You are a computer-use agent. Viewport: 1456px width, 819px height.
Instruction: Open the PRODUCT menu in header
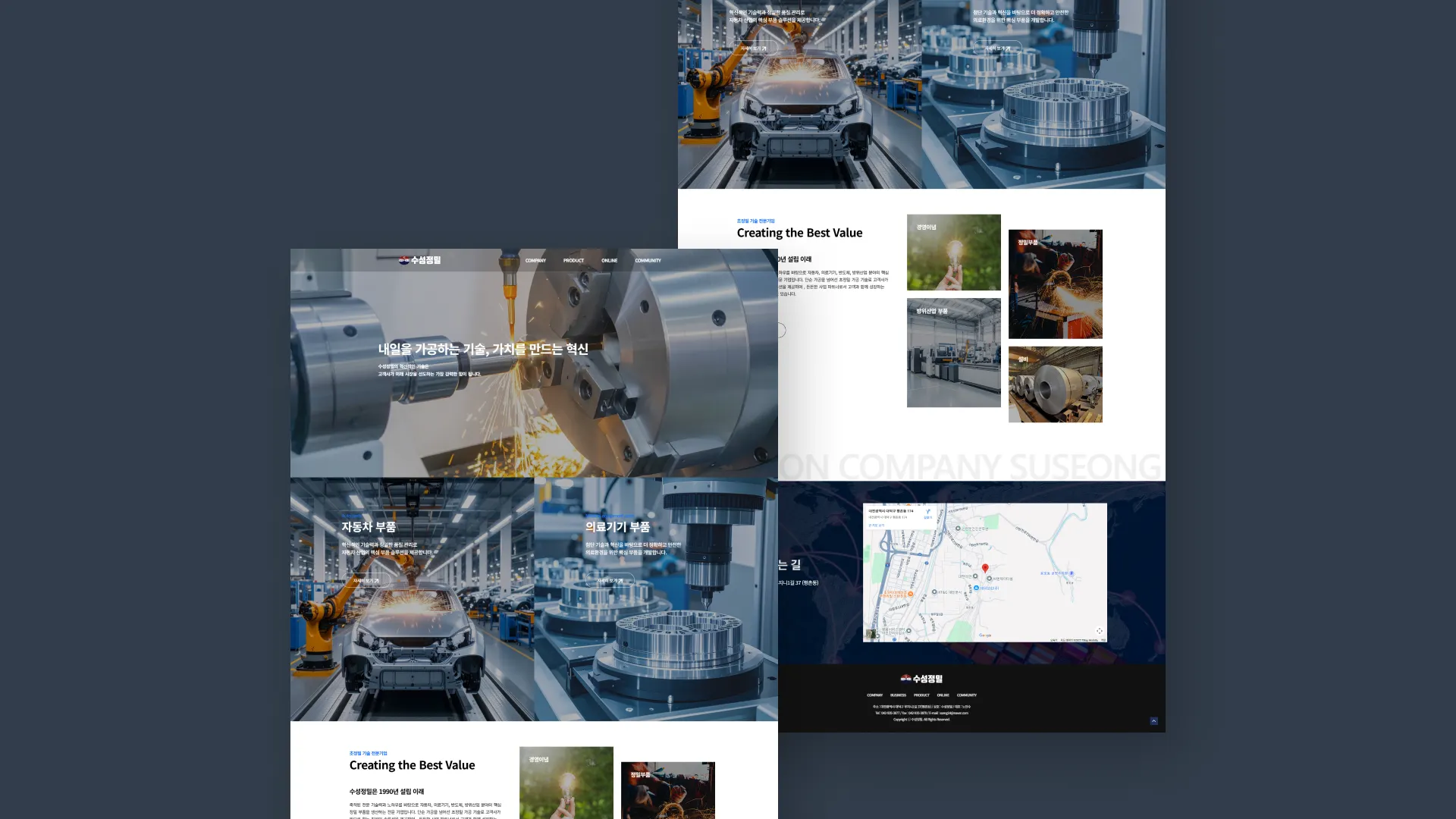573,261
